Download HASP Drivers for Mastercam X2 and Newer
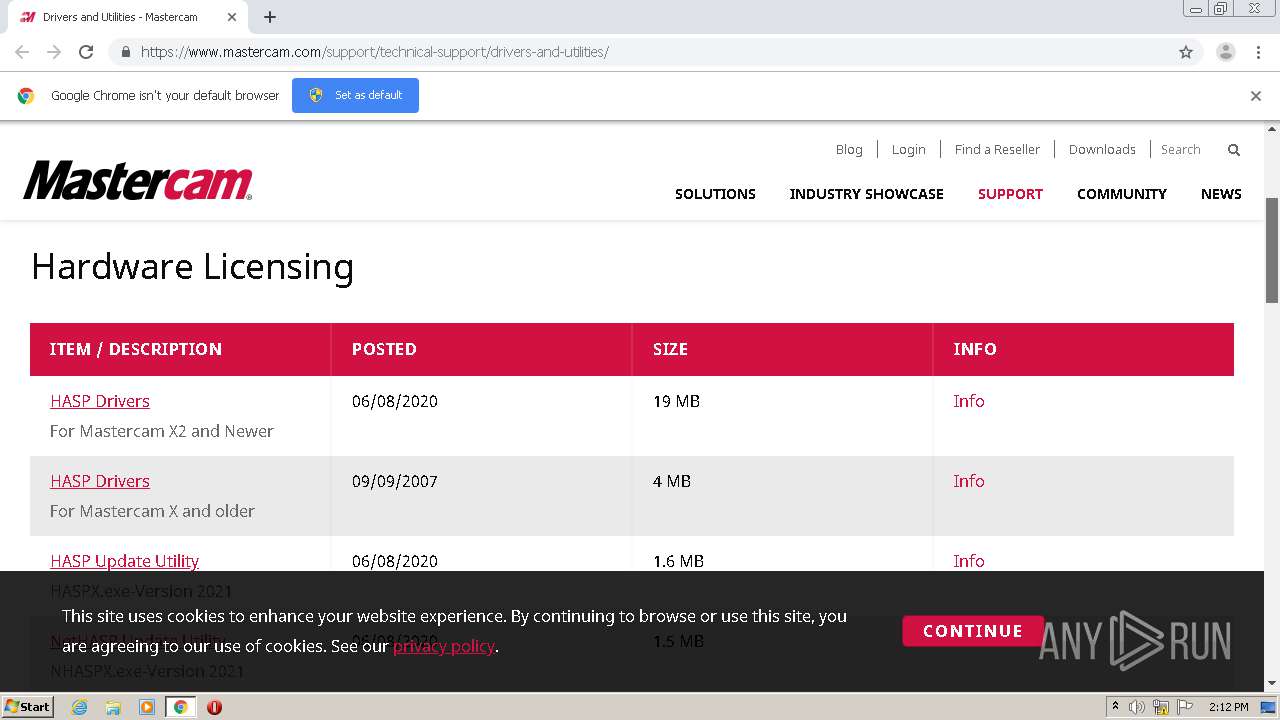The width and height of the screenshot is (1280, 720). point(100,401)
